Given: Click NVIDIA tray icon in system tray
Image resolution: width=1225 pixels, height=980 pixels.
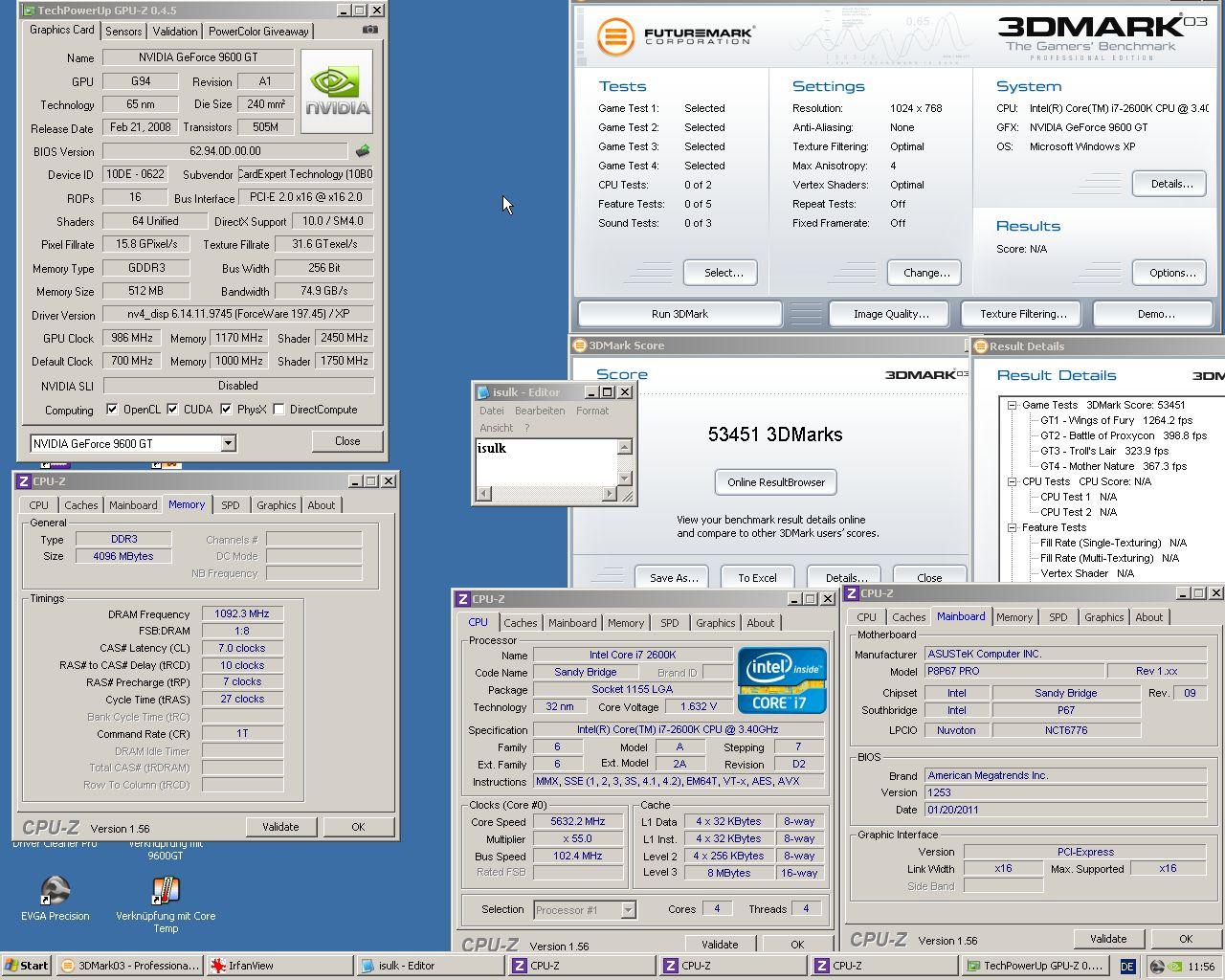Looking at the screenshot, I should (x=1175, y=967).
